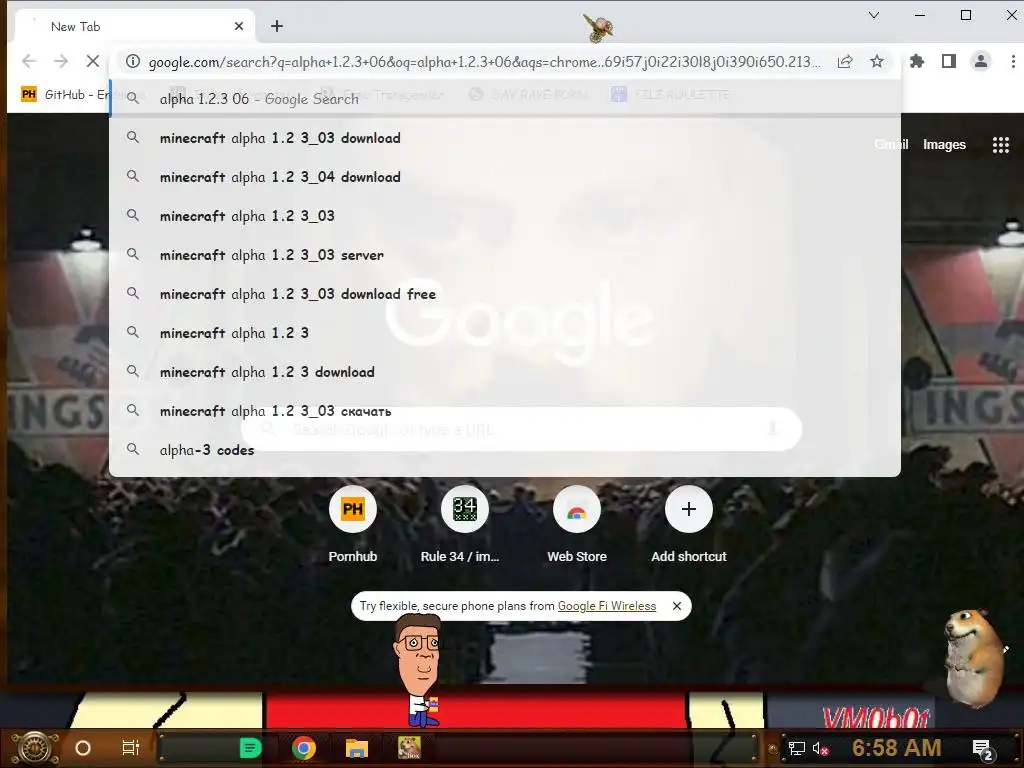1024x768 pixels.
Task: Open the green notes app on taskbar
Action: (x=250, y=748)
